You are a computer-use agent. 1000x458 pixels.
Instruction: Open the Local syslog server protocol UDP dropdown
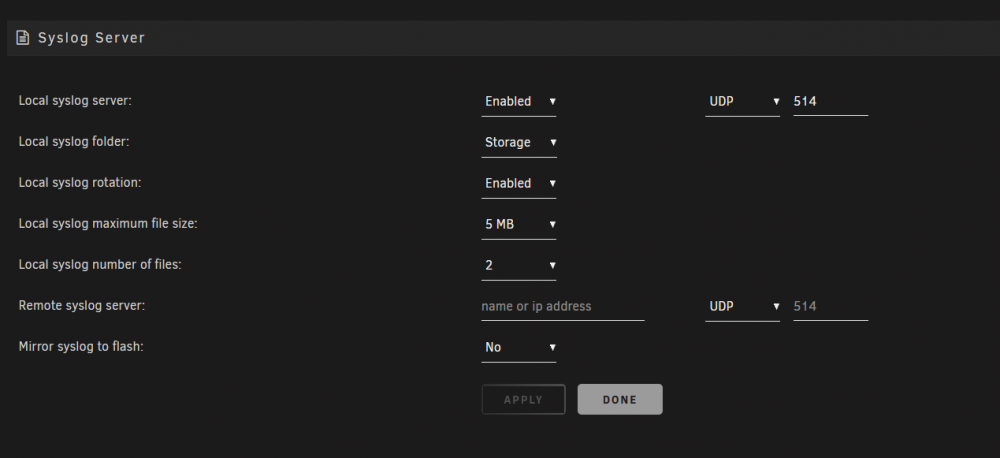tap(742, 101)
